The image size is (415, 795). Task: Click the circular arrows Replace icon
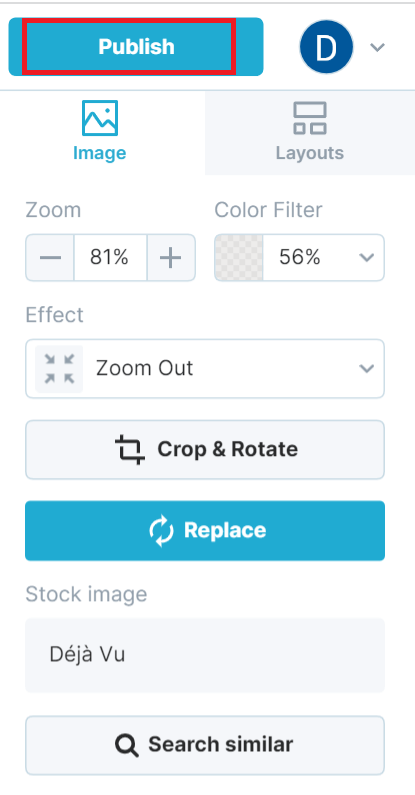pyautogui.click(x=161, y=531)
